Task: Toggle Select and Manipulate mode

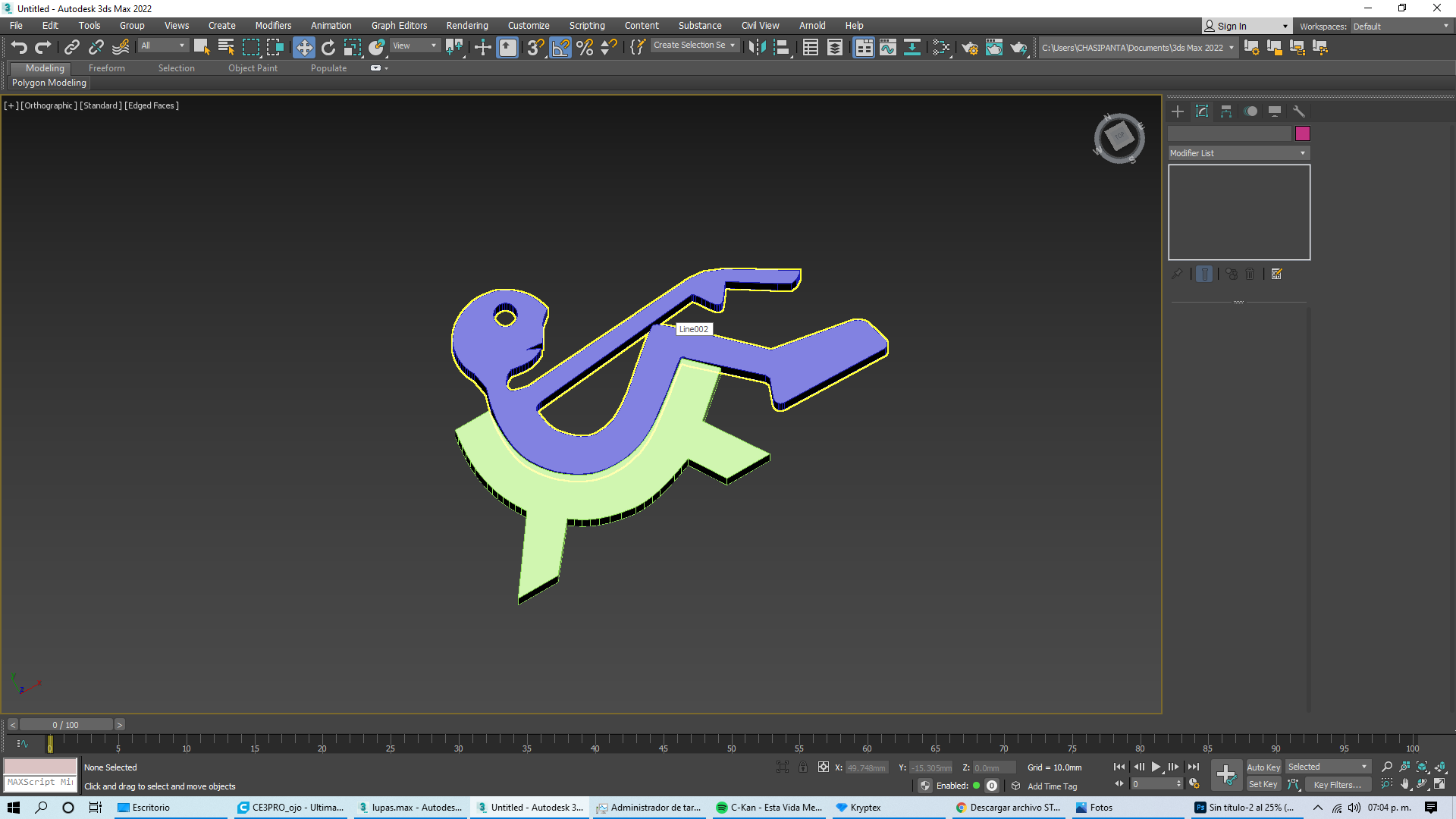Action: pyautogui.click(x=483, y=48)
